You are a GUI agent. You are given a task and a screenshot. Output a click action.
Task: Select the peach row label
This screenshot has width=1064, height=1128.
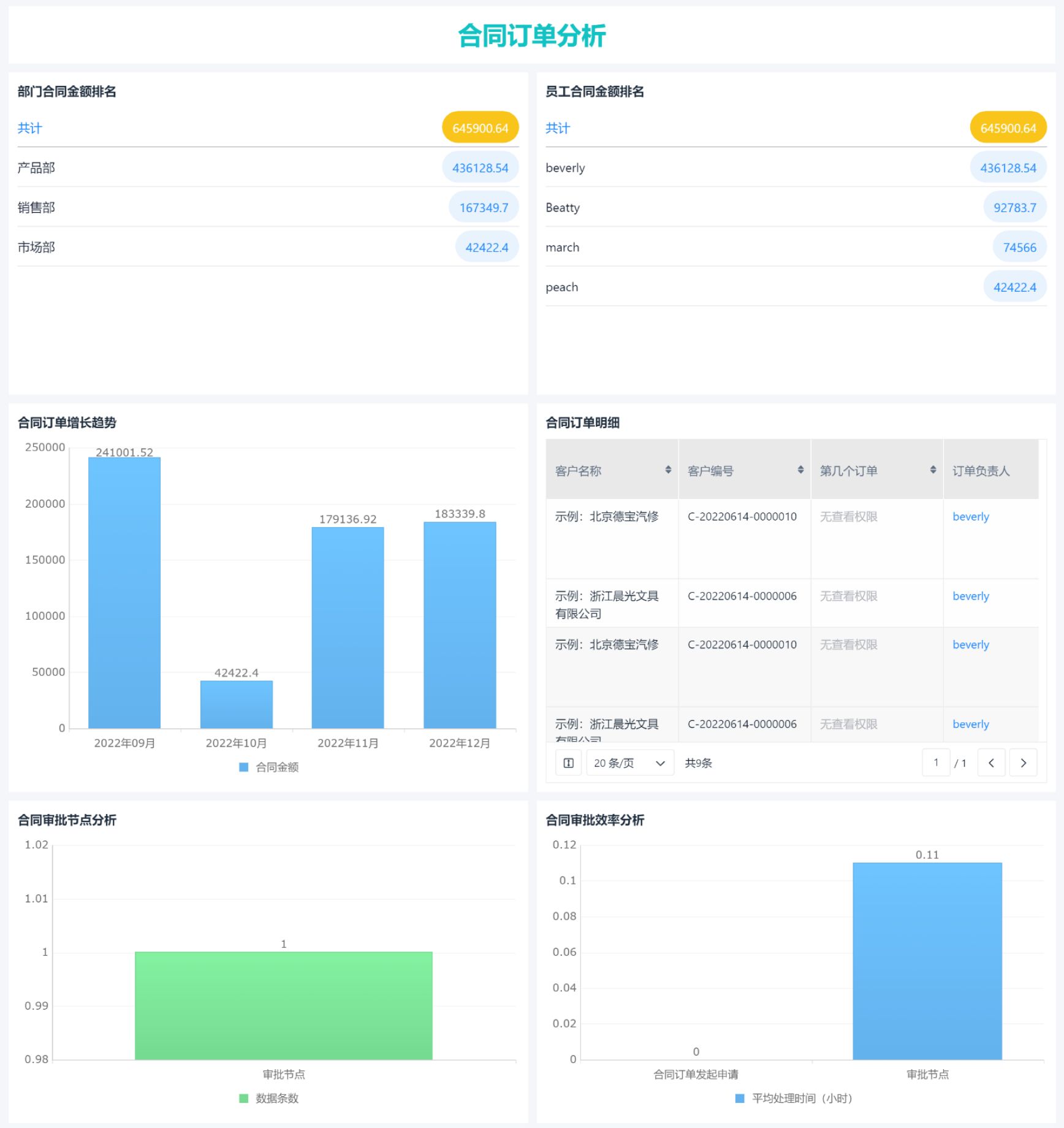coord(561,287)
